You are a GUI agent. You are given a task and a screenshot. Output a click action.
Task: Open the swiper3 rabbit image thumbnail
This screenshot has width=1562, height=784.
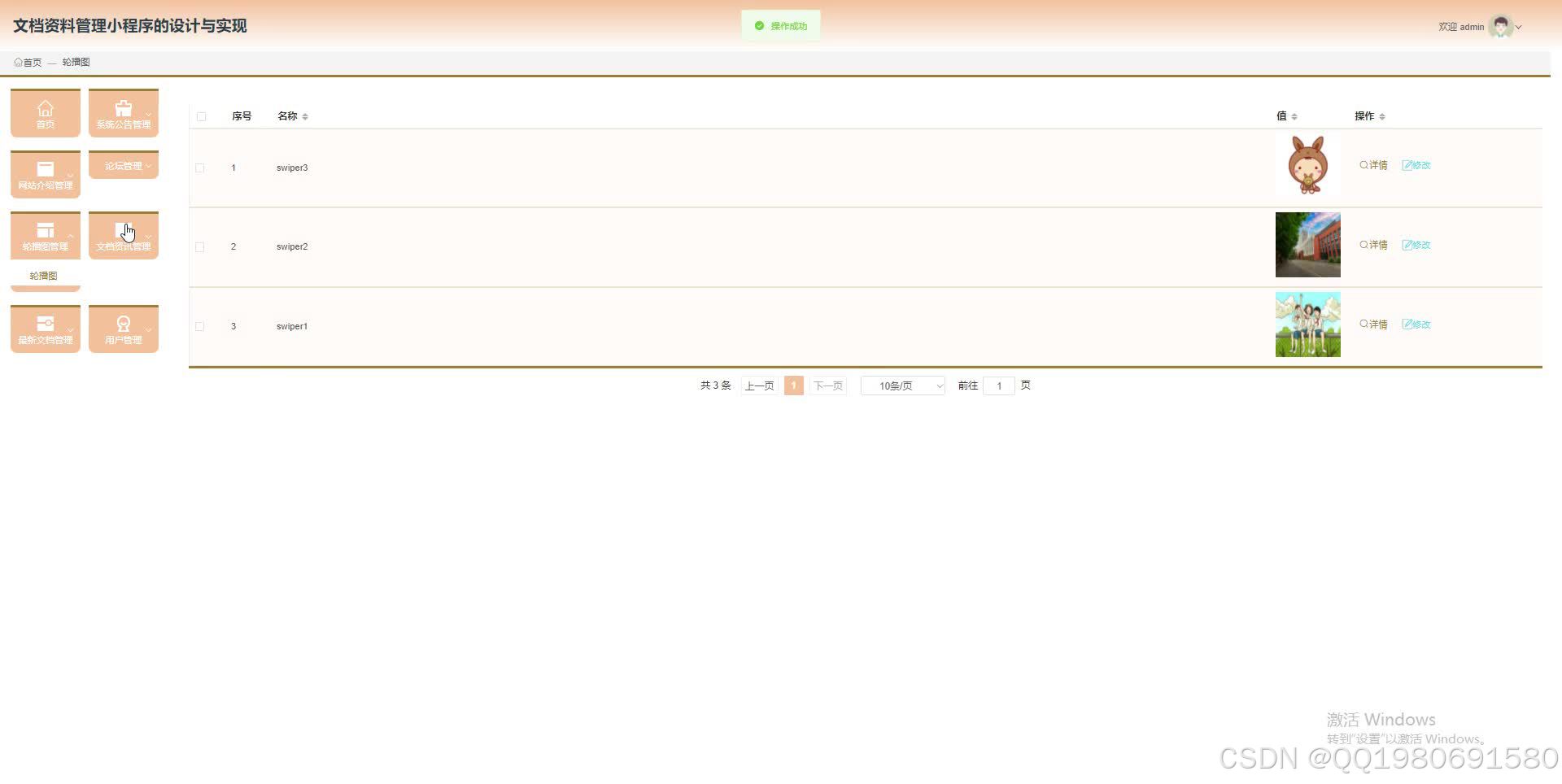1308,165
